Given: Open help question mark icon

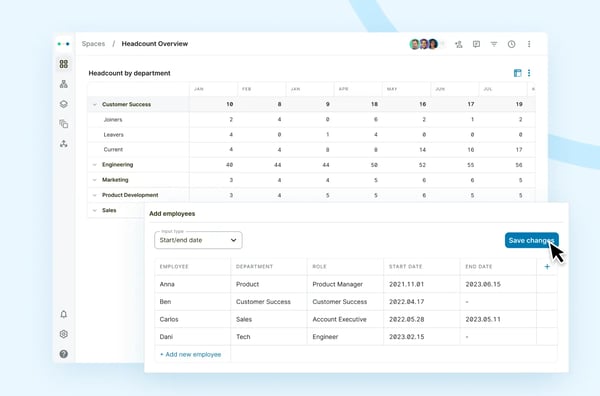Looking at the screenshot, I should point(64,354).
